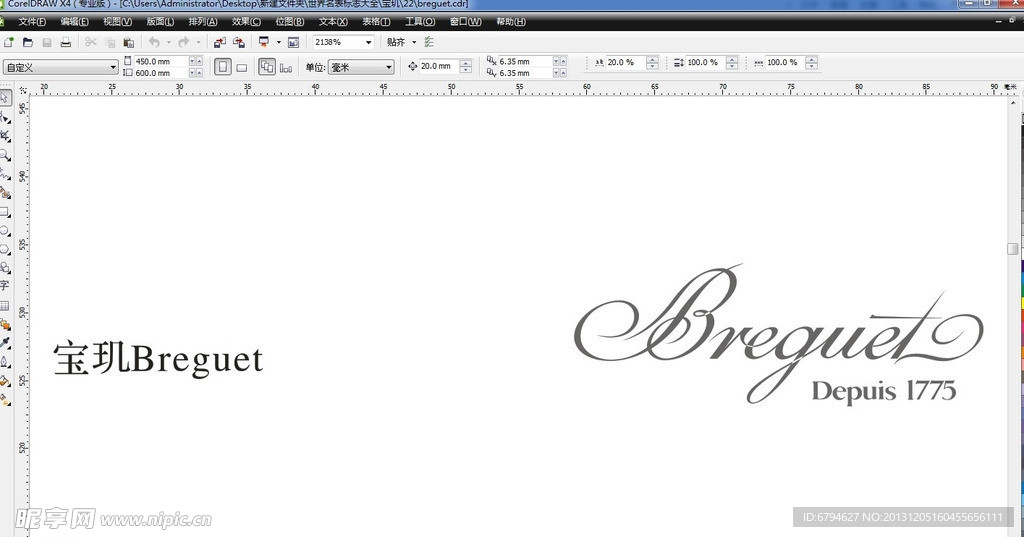This screenshot has width=1024, height=537.
Task: Click the Import icon in the toolbar
Action: tap(220, 42)
